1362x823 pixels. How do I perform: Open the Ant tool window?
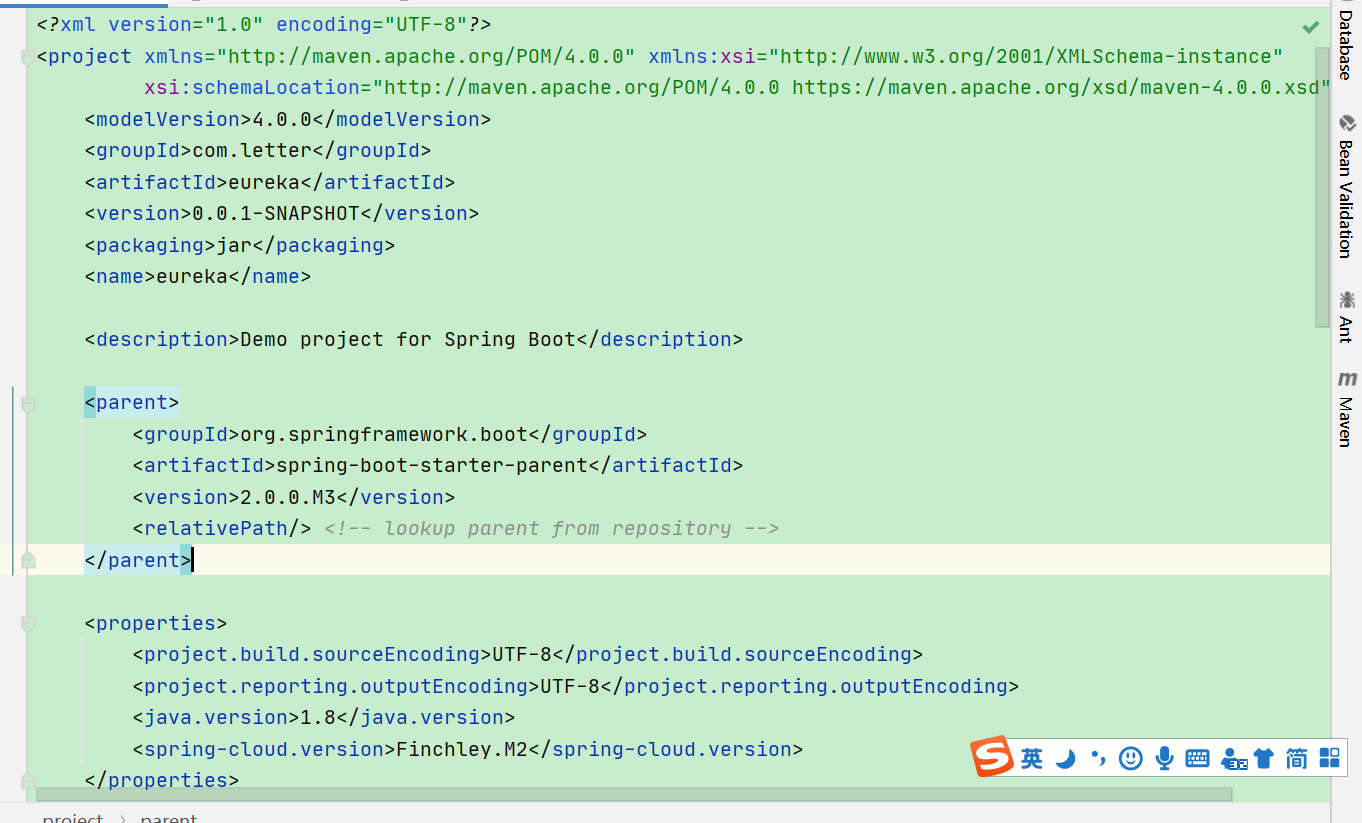pos(1346,317)
